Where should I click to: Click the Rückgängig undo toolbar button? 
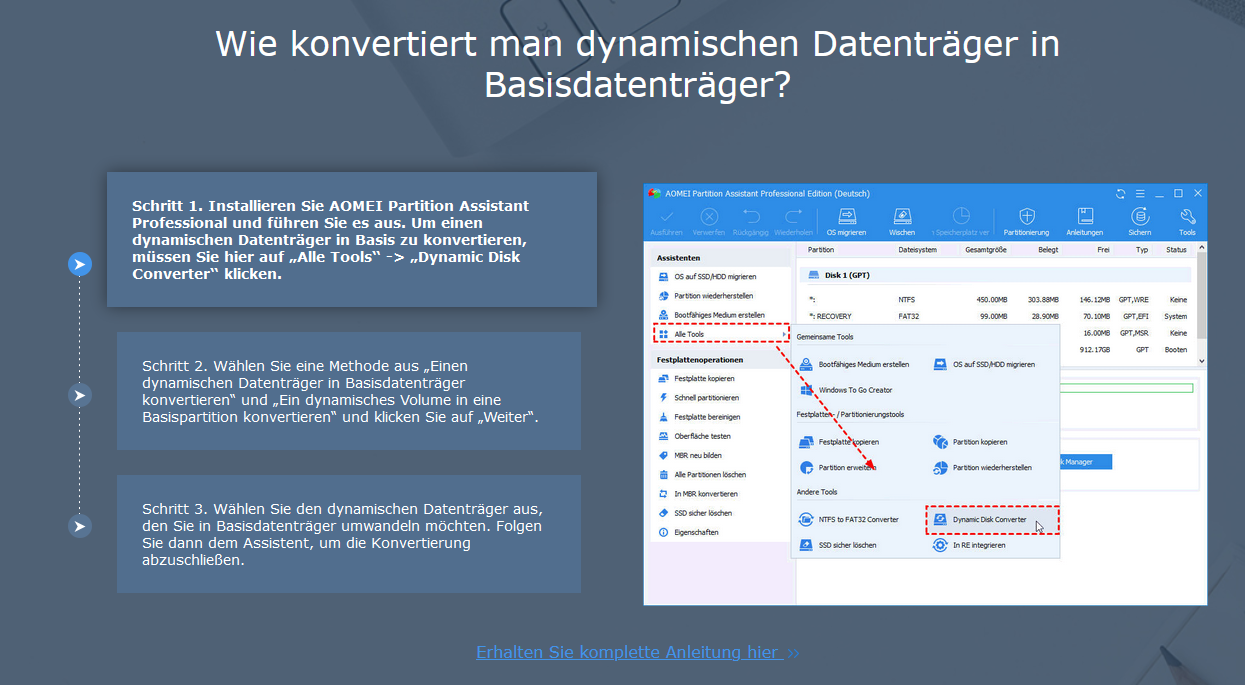(750, 221)
